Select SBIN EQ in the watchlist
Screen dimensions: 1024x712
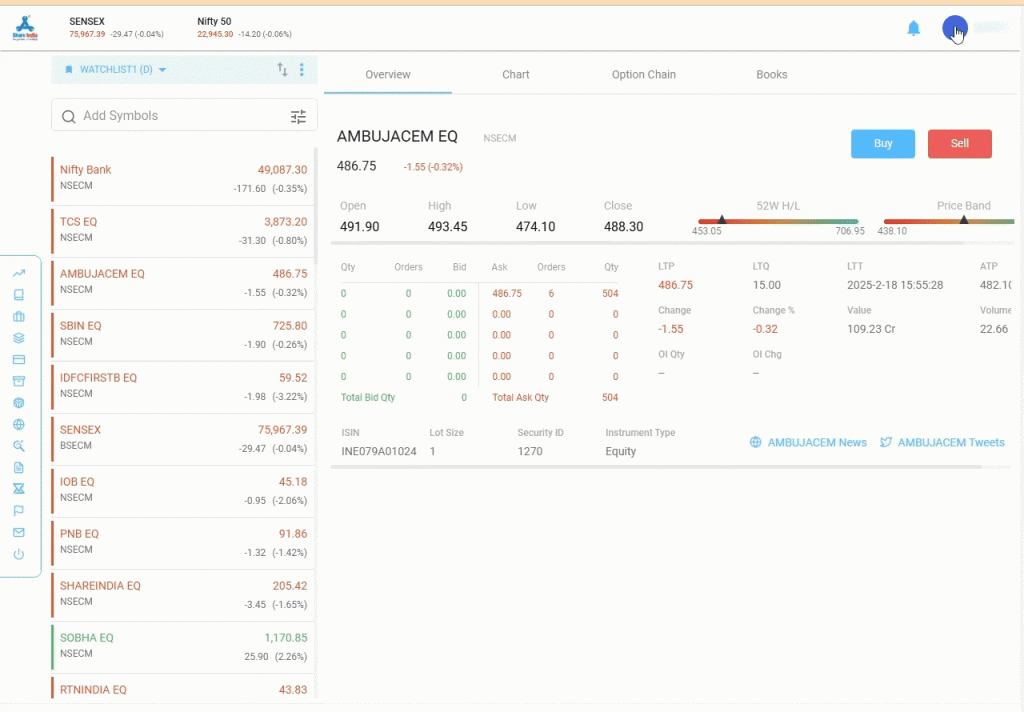[183, 334]
